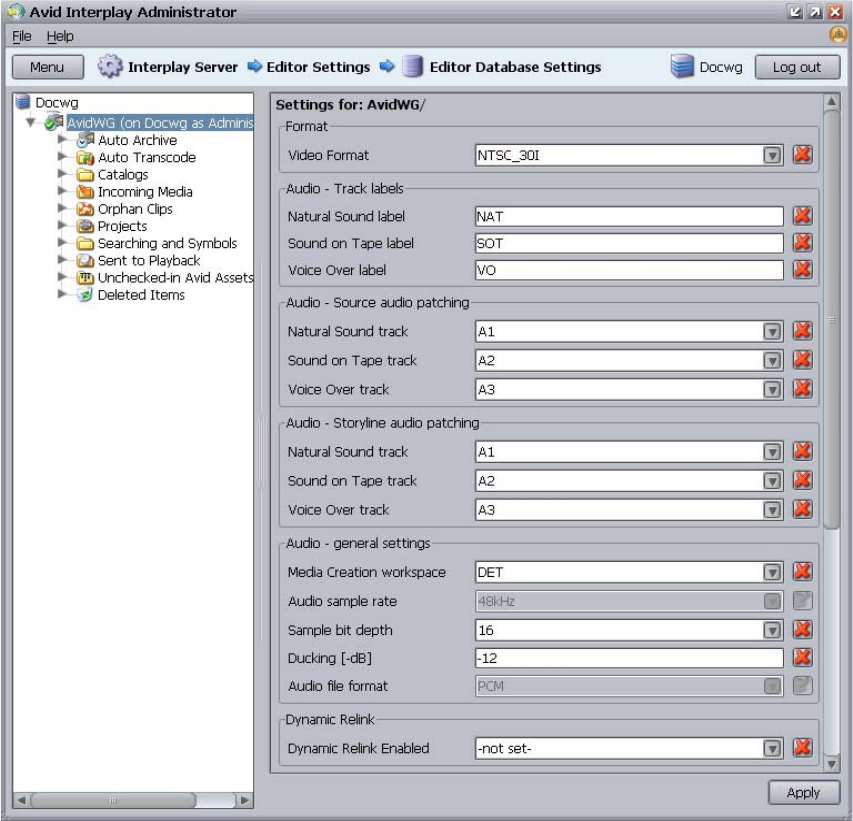
Task: Select AvidWG database in the tree
Action: [160, 122]
